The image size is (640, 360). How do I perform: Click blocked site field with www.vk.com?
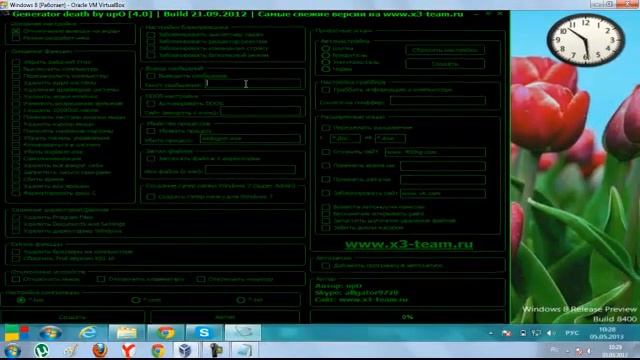tap(443, 193)
